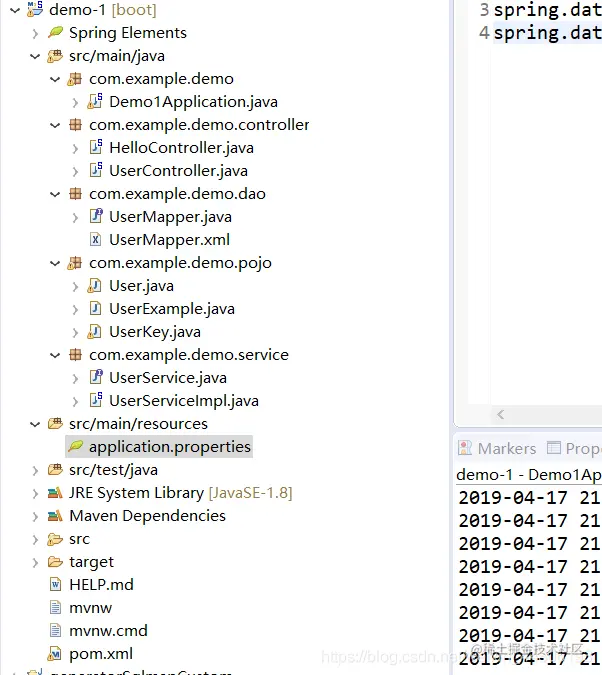
Task: Click the UserService.java interface icon
Action: (x=96, y=377)
